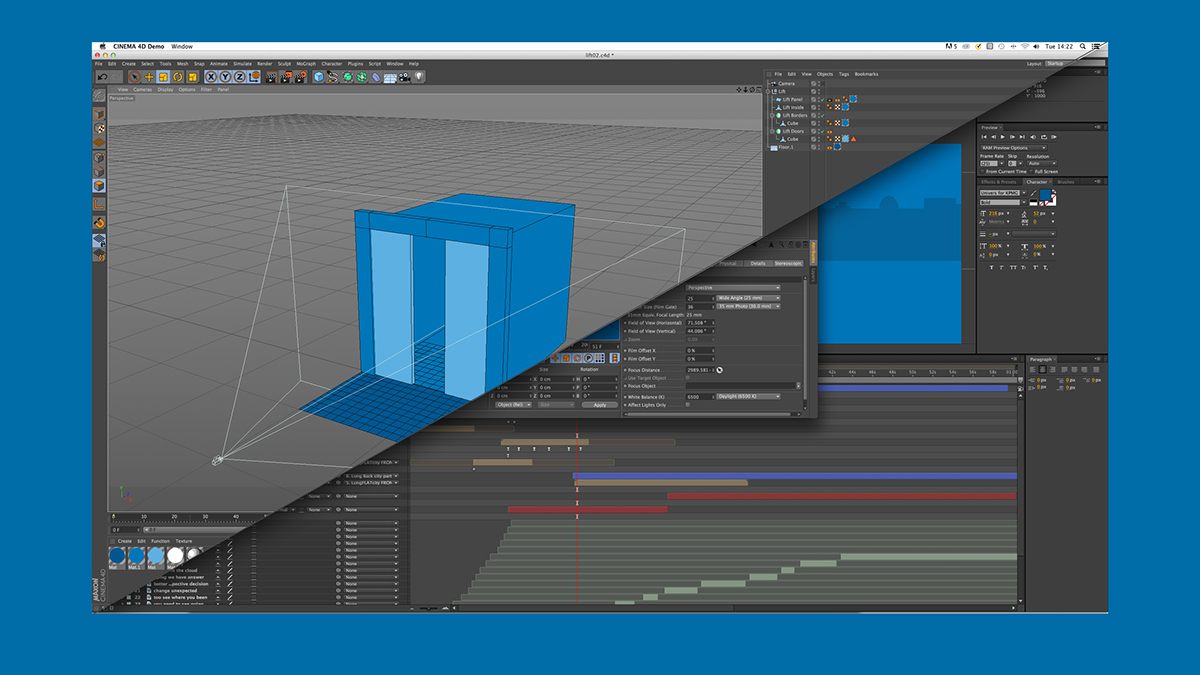Screen dimensions: 1200x675
Task: Open the Bold font style dropdown
Action: (x=1003, y=202)
